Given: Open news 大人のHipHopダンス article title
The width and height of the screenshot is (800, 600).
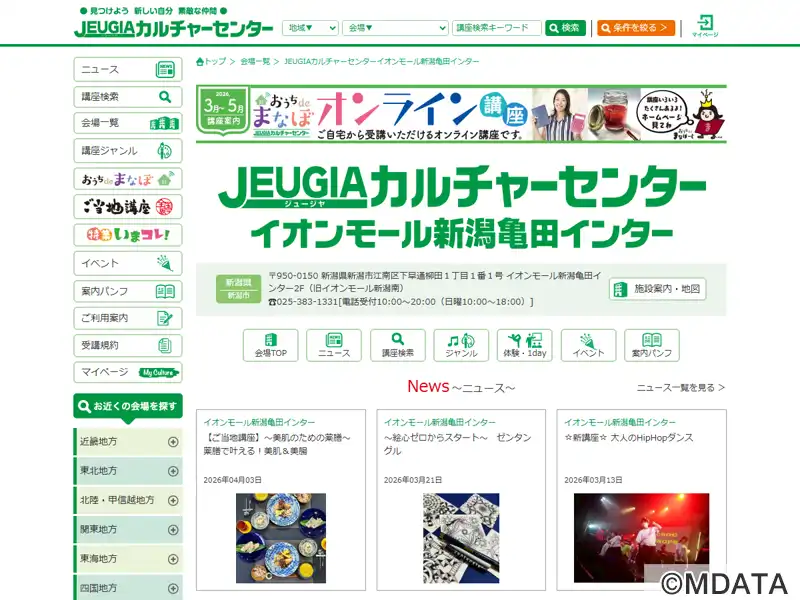Looking at the screenshot, I should click(x=629, y=438).
